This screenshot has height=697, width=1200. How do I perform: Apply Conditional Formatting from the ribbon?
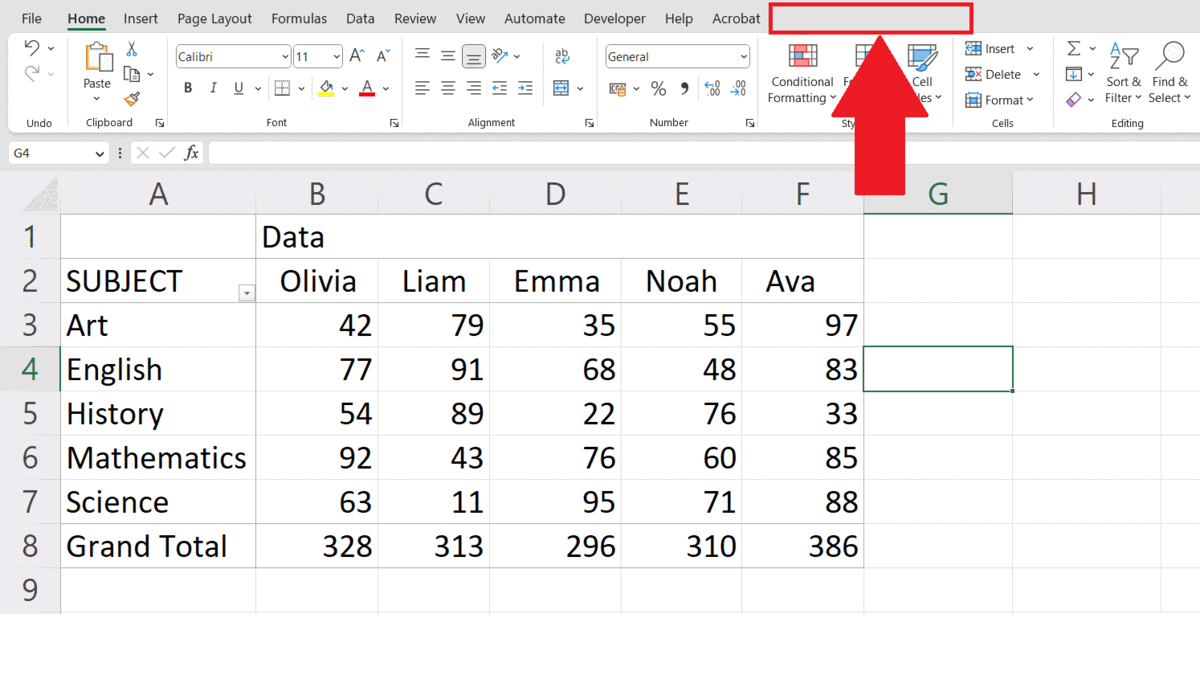801,73
